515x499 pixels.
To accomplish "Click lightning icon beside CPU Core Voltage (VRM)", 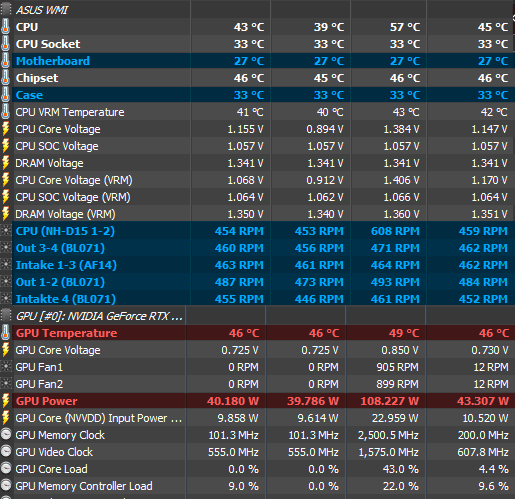I will pos(5,180).
